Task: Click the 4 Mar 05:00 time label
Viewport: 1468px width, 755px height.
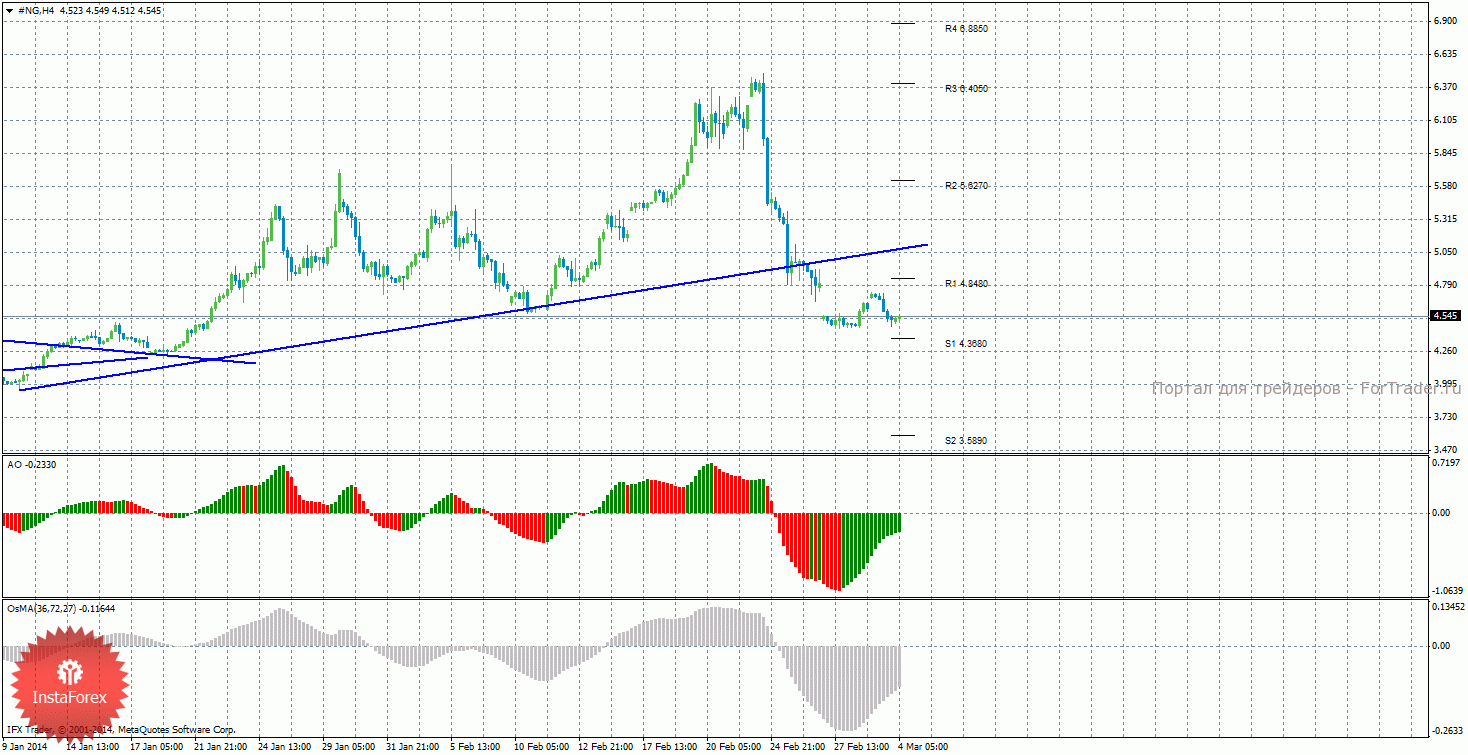Action: point(921,746)
